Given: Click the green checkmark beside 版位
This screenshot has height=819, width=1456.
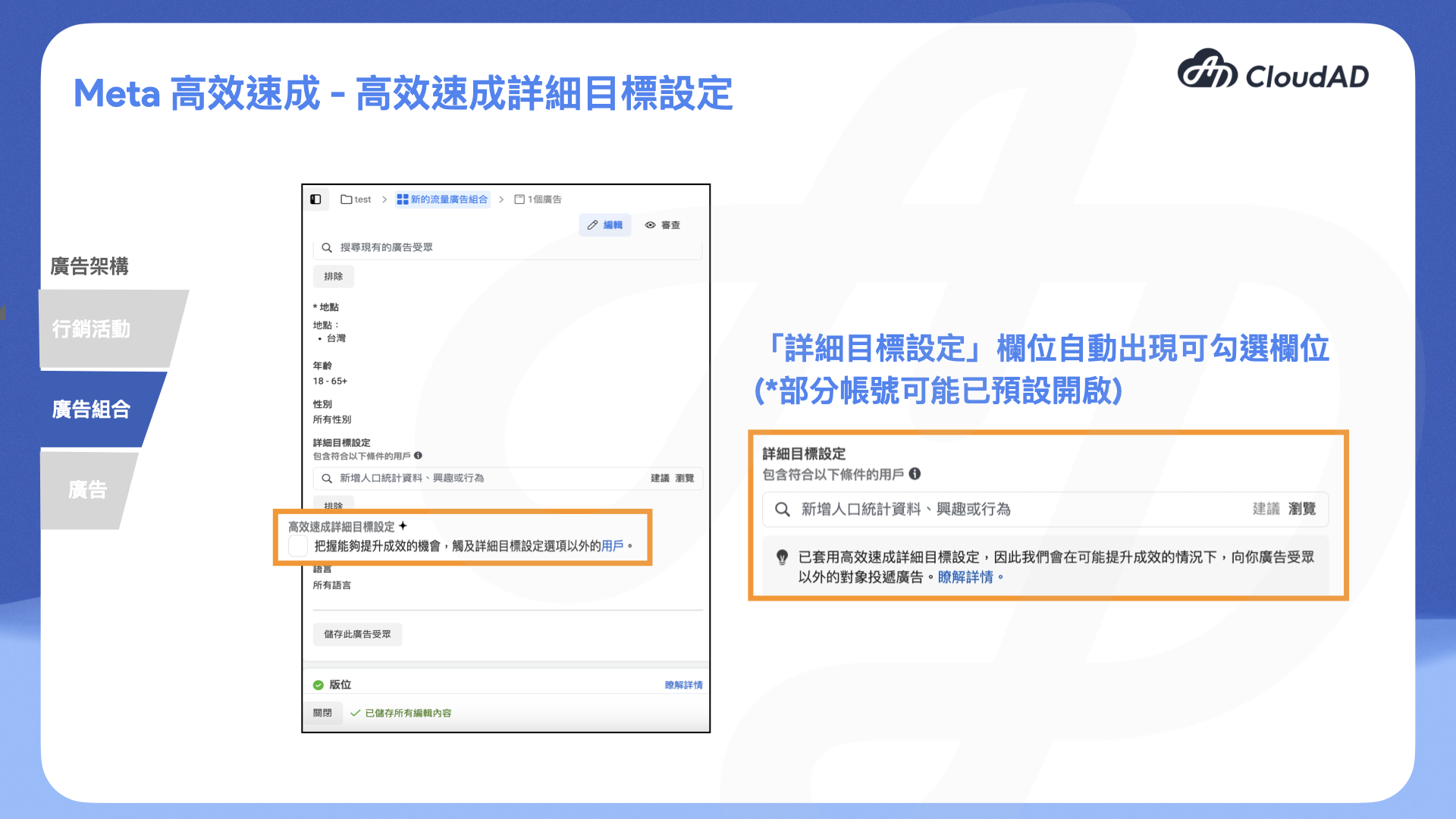Looking at the screenshot, I should tap(318, 684).
